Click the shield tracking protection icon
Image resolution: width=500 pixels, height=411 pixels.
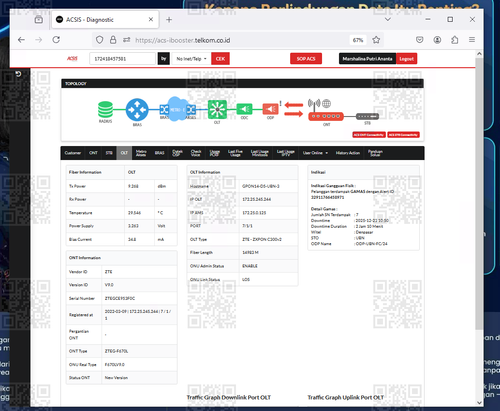click(x=99, y=40)
